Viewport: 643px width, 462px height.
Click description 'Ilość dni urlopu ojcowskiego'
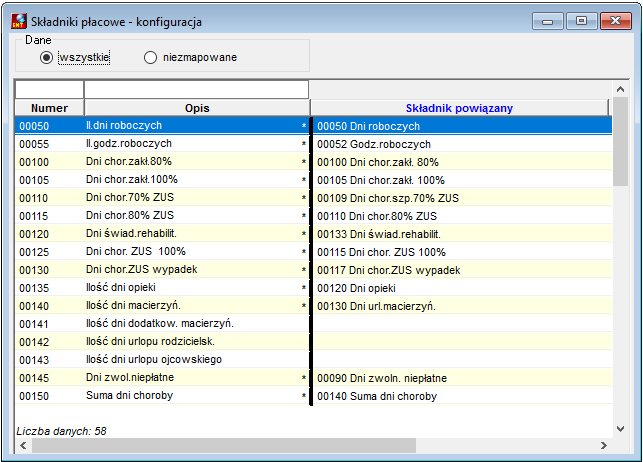tap(154, 360)
